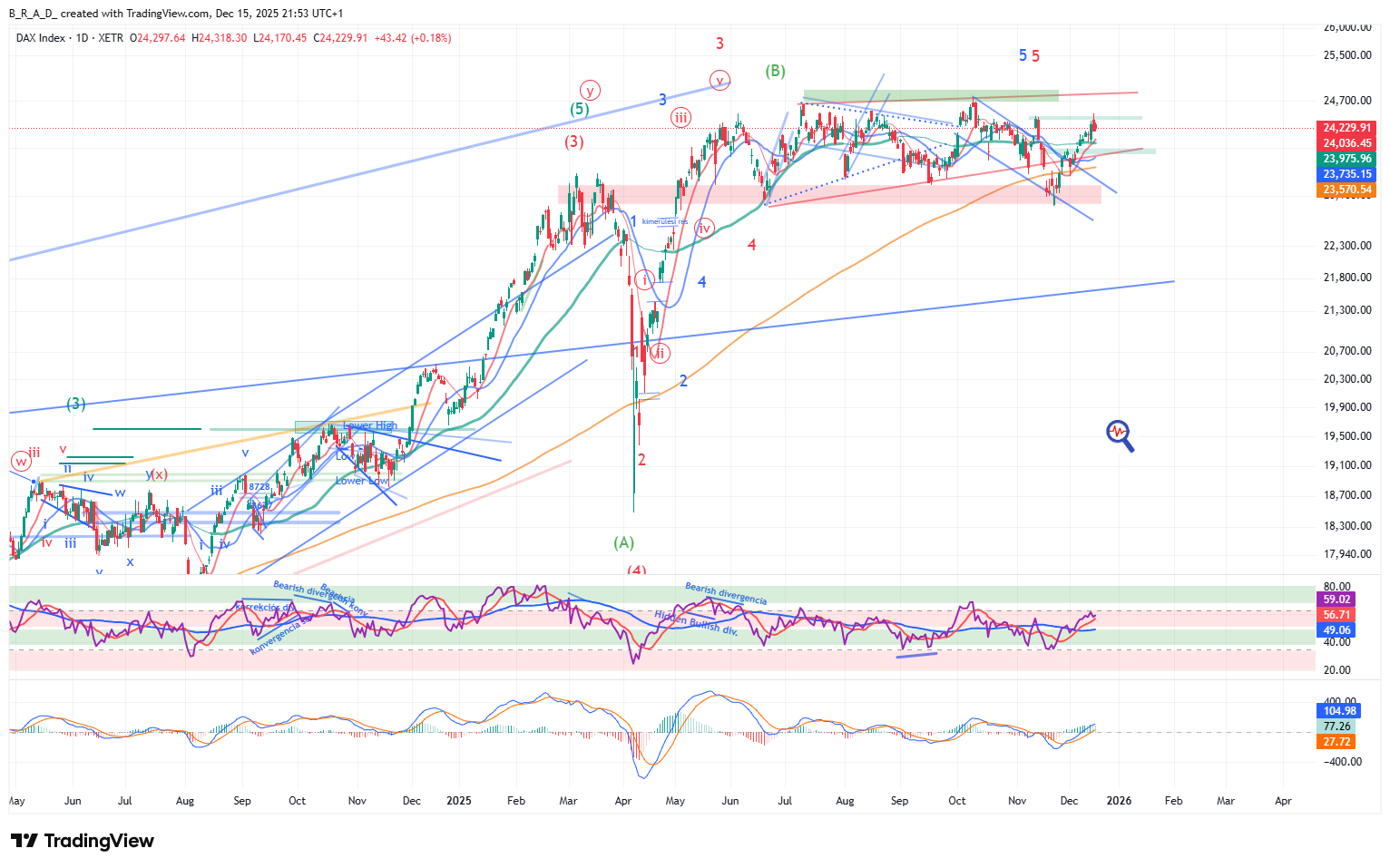Click the DAX Index symbol title
1390x868 pixels.
pyautogui.click(x=41, y=38)
